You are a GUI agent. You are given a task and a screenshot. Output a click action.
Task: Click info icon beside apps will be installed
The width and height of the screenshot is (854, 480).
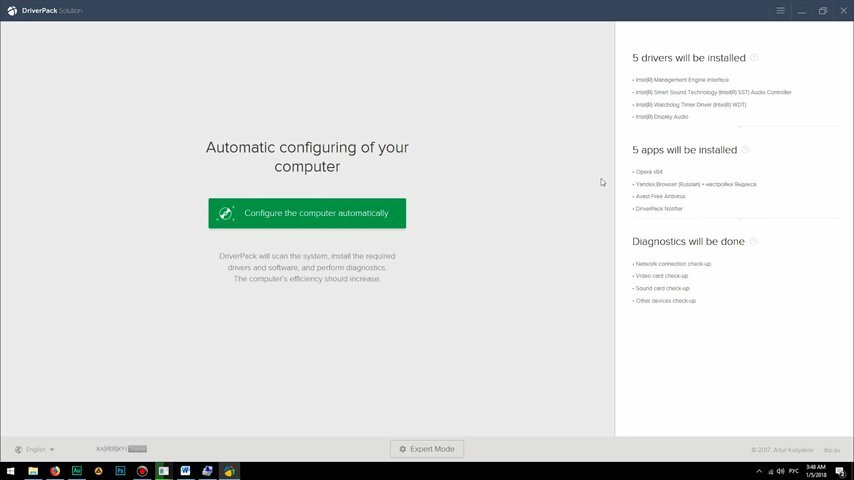(x=746, y=149)
